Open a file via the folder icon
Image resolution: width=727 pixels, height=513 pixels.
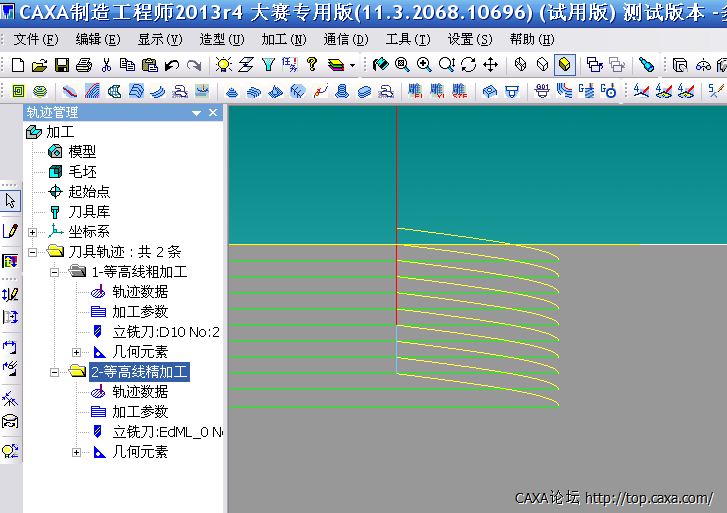coord(39,64)
